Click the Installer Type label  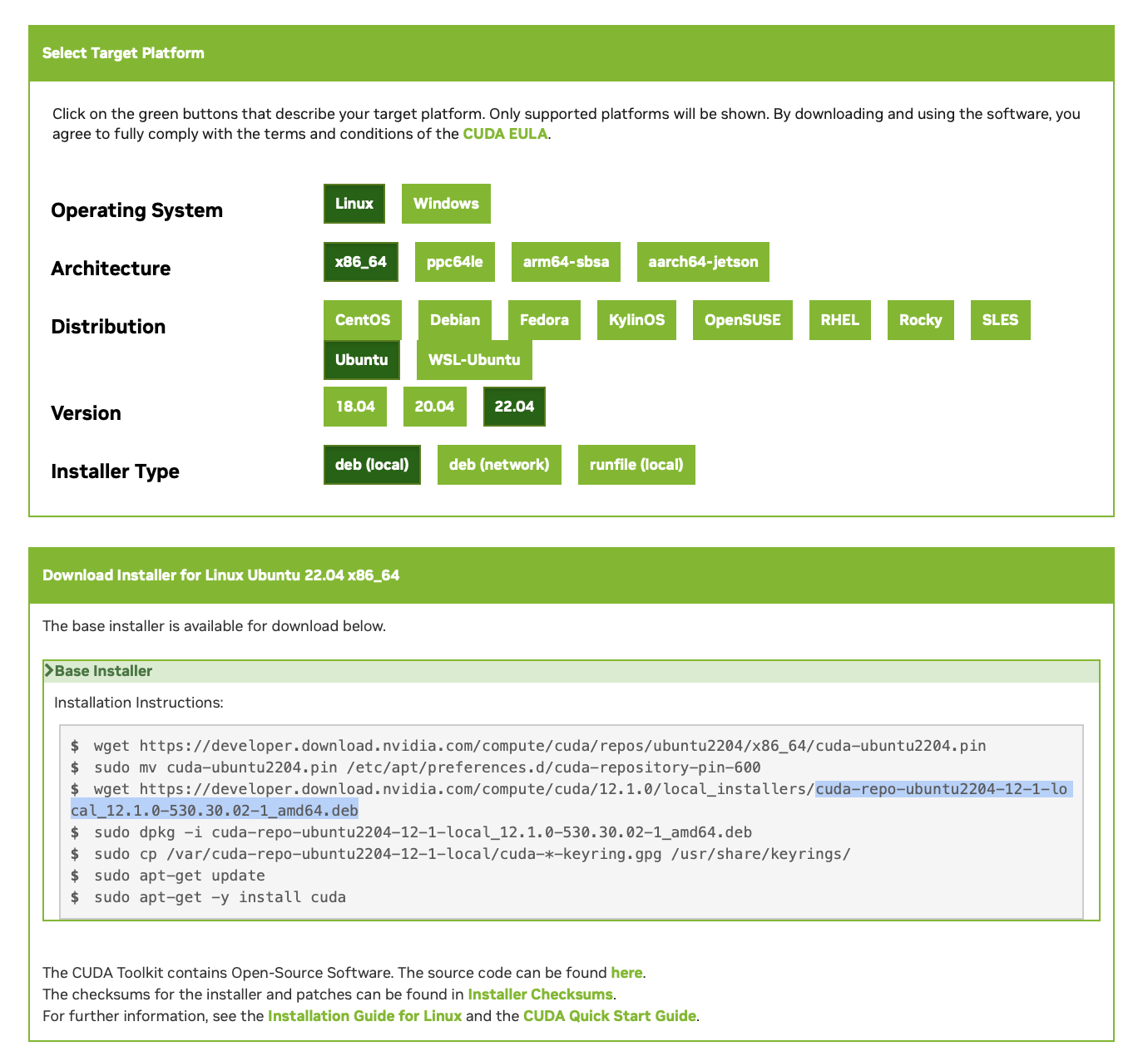point(115,471)
